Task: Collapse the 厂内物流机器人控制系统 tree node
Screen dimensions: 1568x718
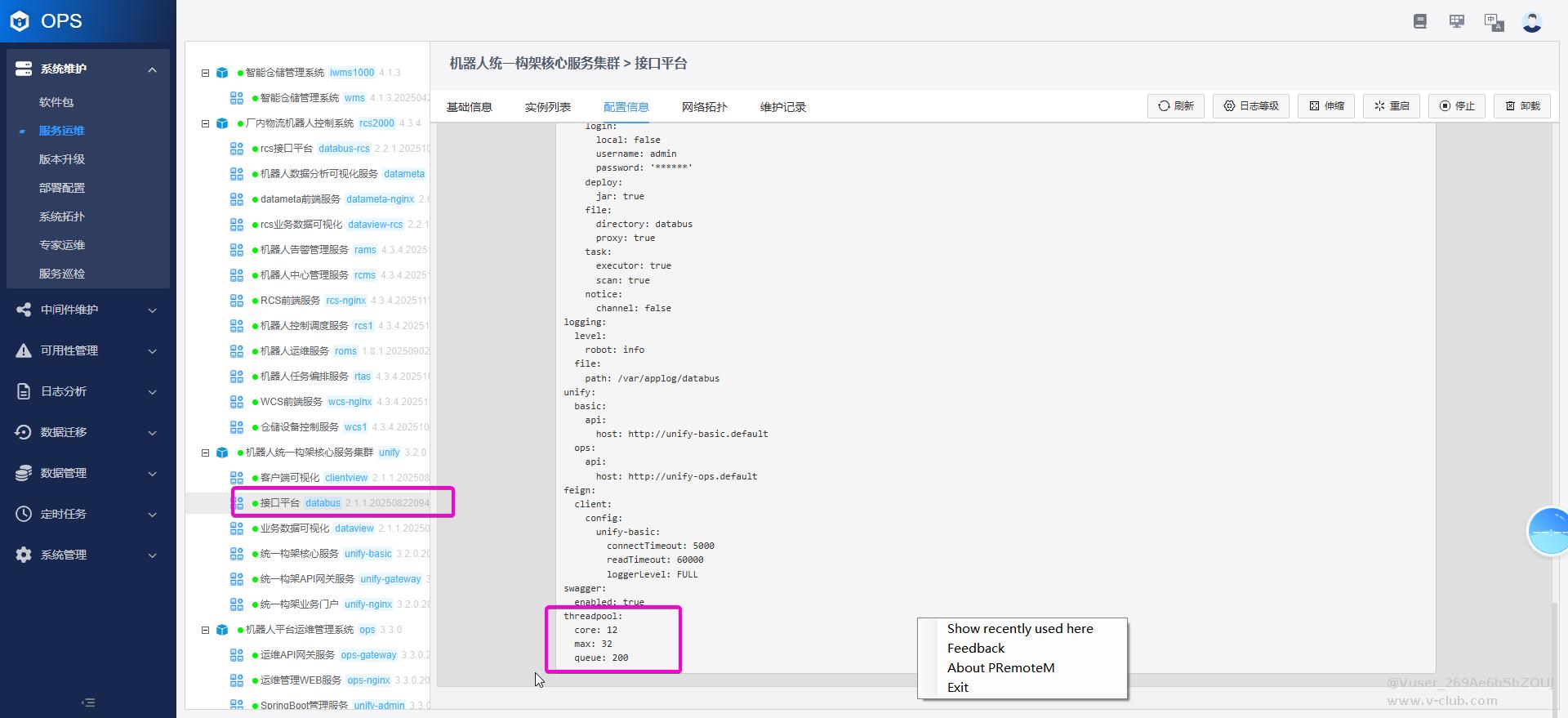Action: click(x=206, y=123)
